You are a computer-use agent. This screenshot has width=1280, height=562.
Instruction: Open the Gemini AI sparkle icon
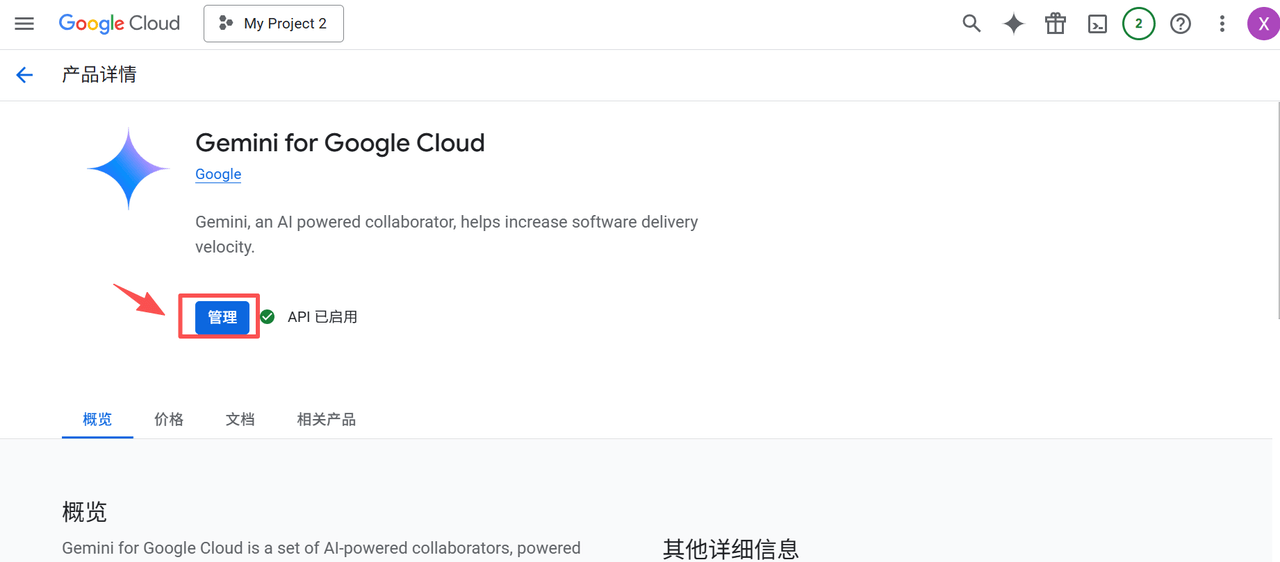coord(1014,24)
